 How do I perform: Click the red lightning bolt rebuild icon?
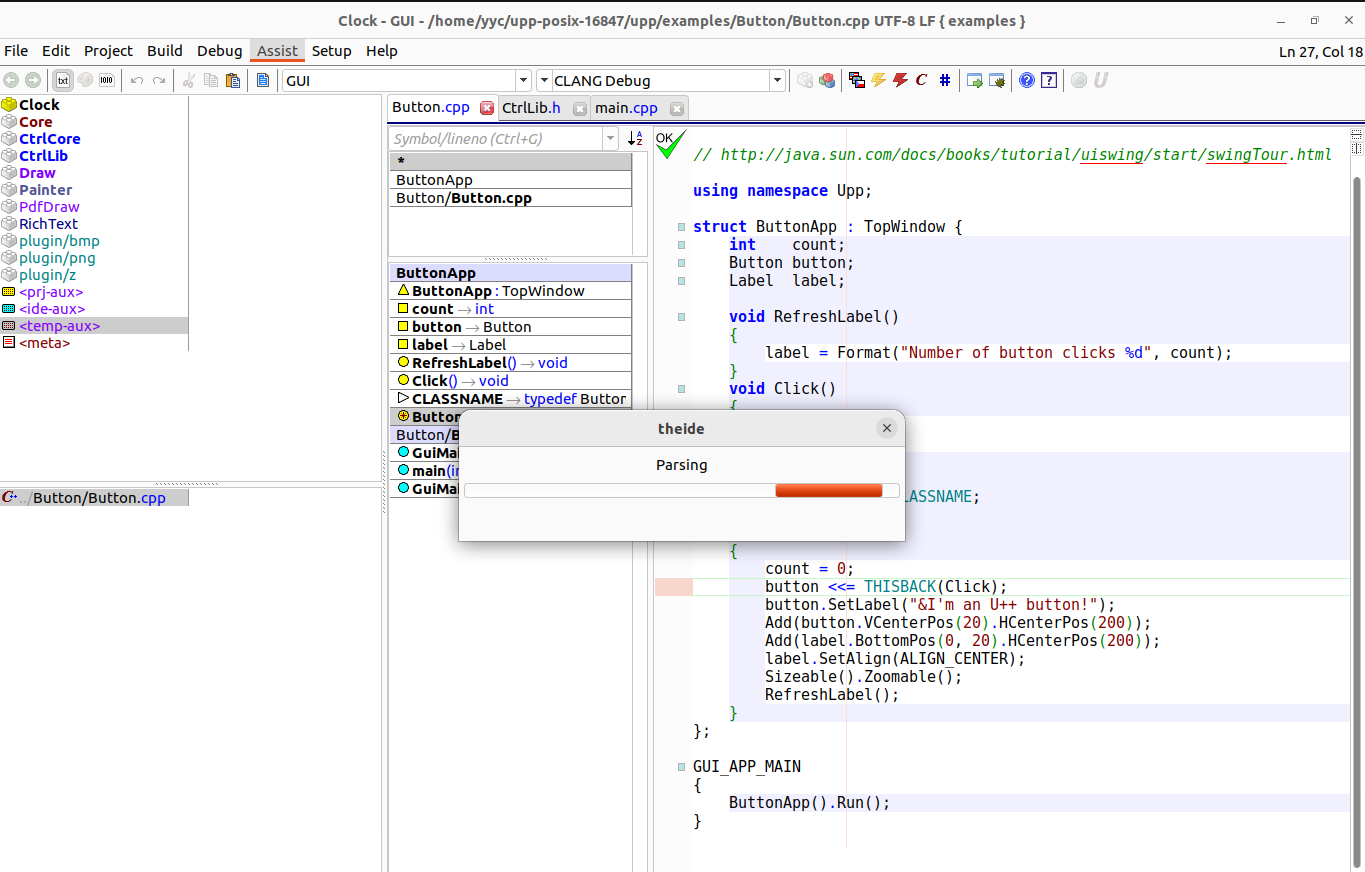point(900,81)
